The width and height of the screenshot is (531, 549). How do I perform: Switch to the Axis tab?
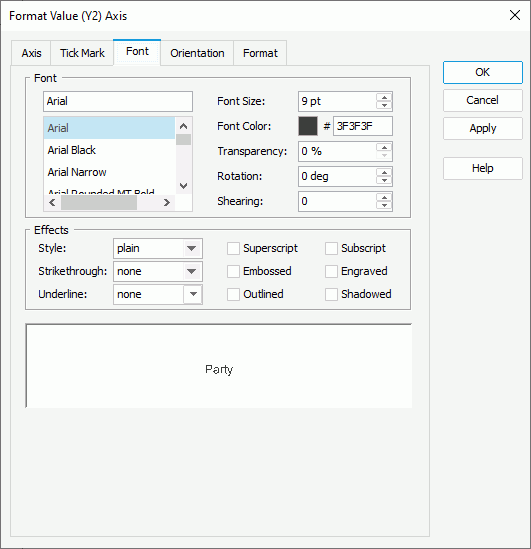(31, 53)
